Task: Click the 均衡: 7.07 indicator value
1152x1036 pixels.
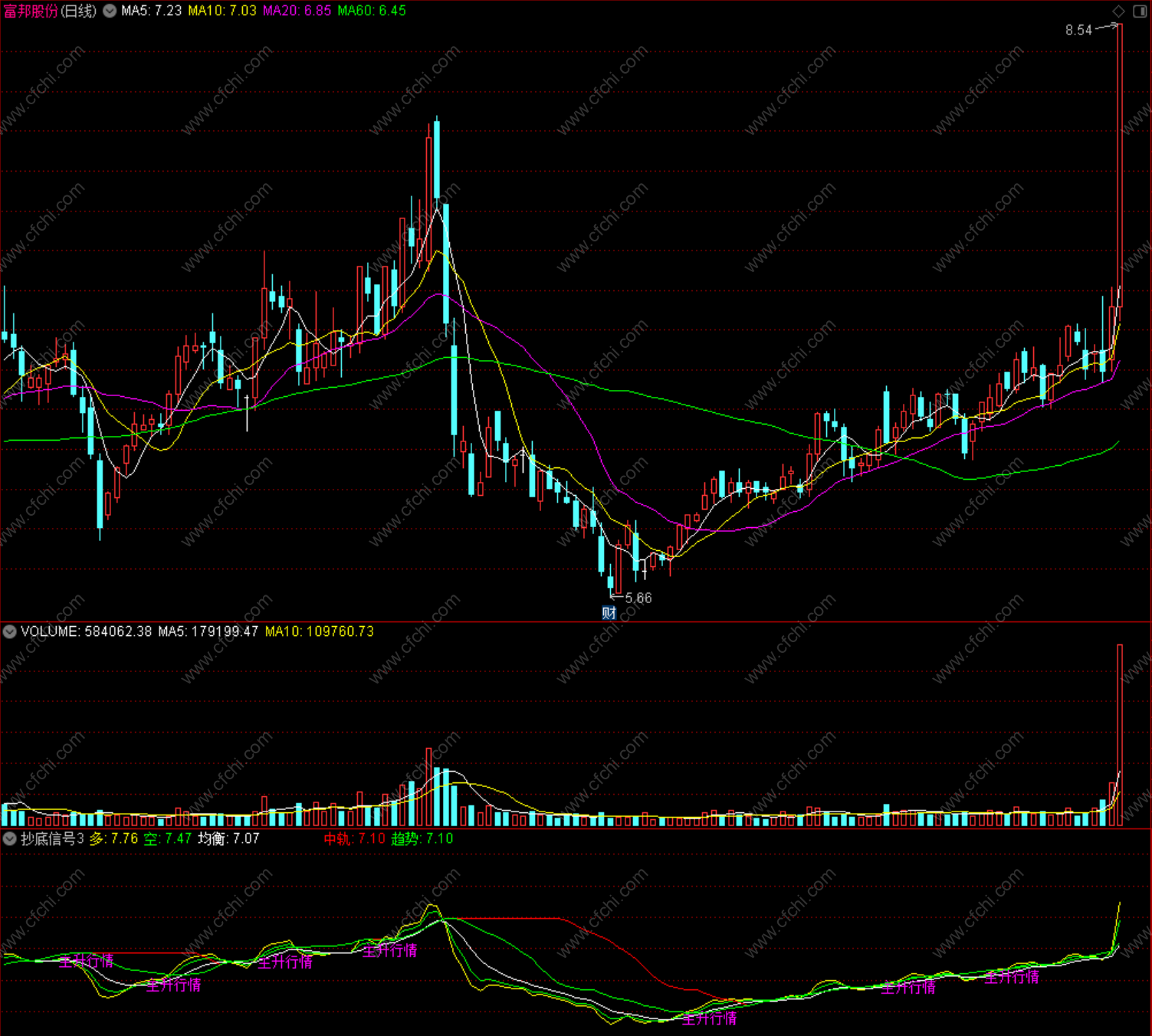Action: 228,838
